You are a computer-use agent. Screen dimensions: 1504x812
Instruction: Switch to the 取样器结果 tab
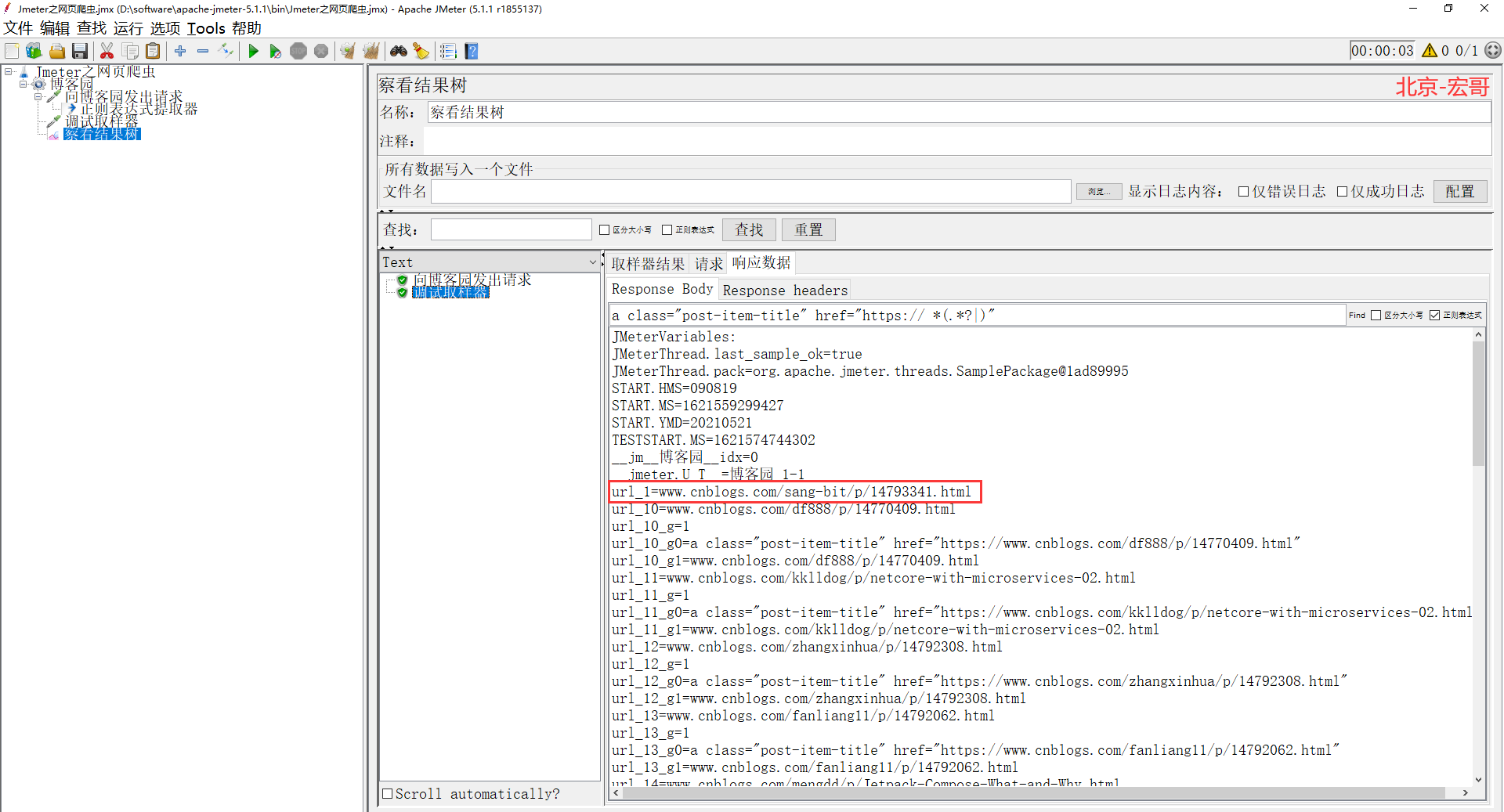(x=648, y=264)
